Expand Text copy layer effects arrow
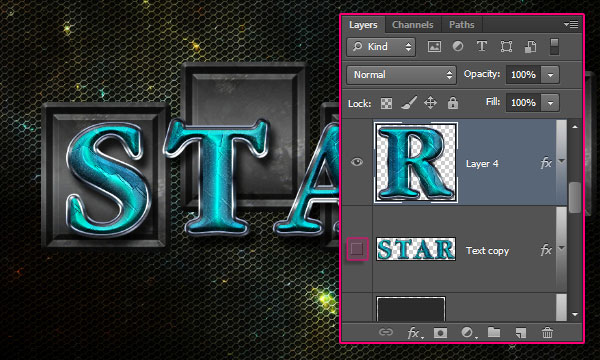The image size is (600, 360). point(561,248)
